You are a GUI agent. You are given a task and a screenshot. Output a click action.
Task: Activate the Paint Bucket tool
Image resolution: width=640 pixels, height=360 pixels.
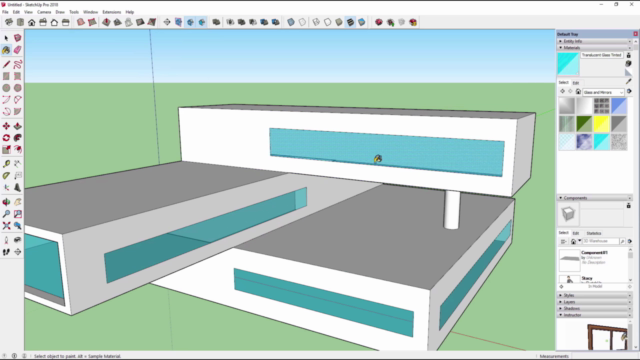coord(6,50)
